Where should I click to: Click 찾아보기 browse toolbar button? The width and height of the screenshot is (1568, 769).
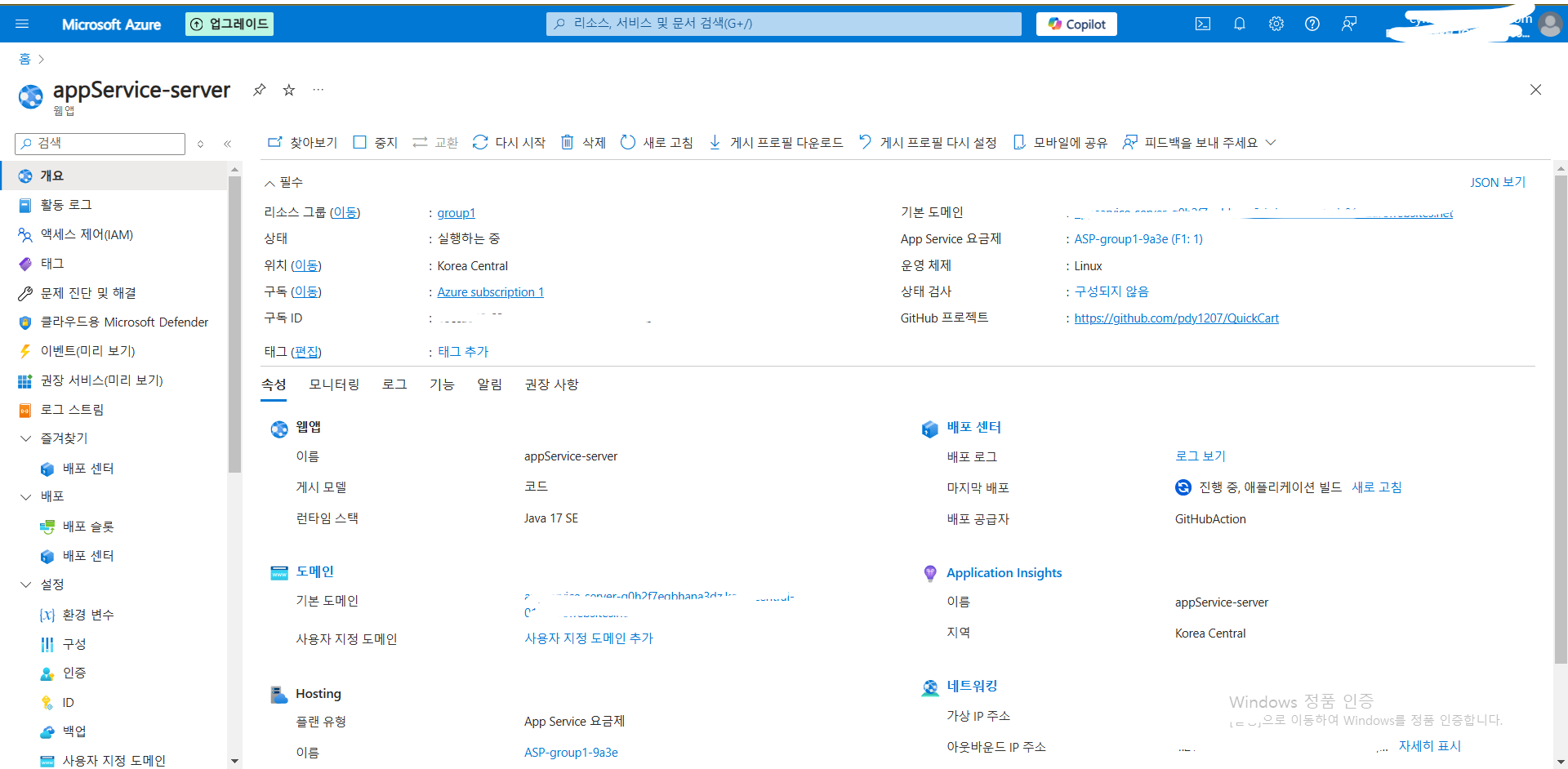[x=302, y=142]
